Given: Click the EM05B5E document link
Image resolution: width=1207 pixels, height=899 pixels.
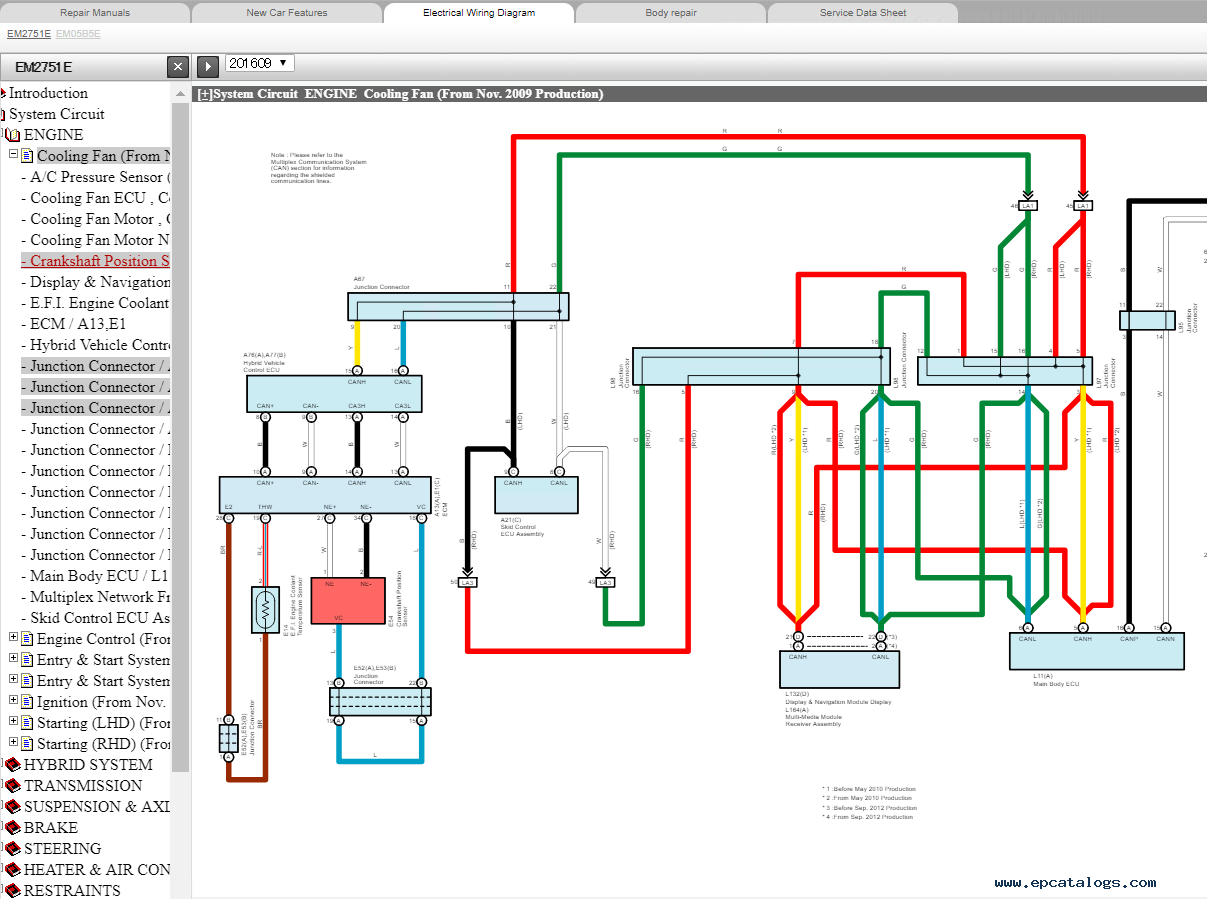Looking at the screenshot, I should click(78, 34).
